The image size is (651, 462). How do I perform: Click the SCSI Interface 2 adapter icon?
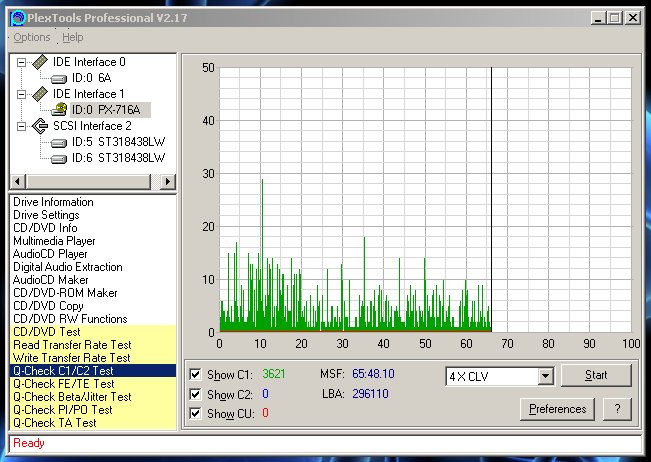coord(39,126)
